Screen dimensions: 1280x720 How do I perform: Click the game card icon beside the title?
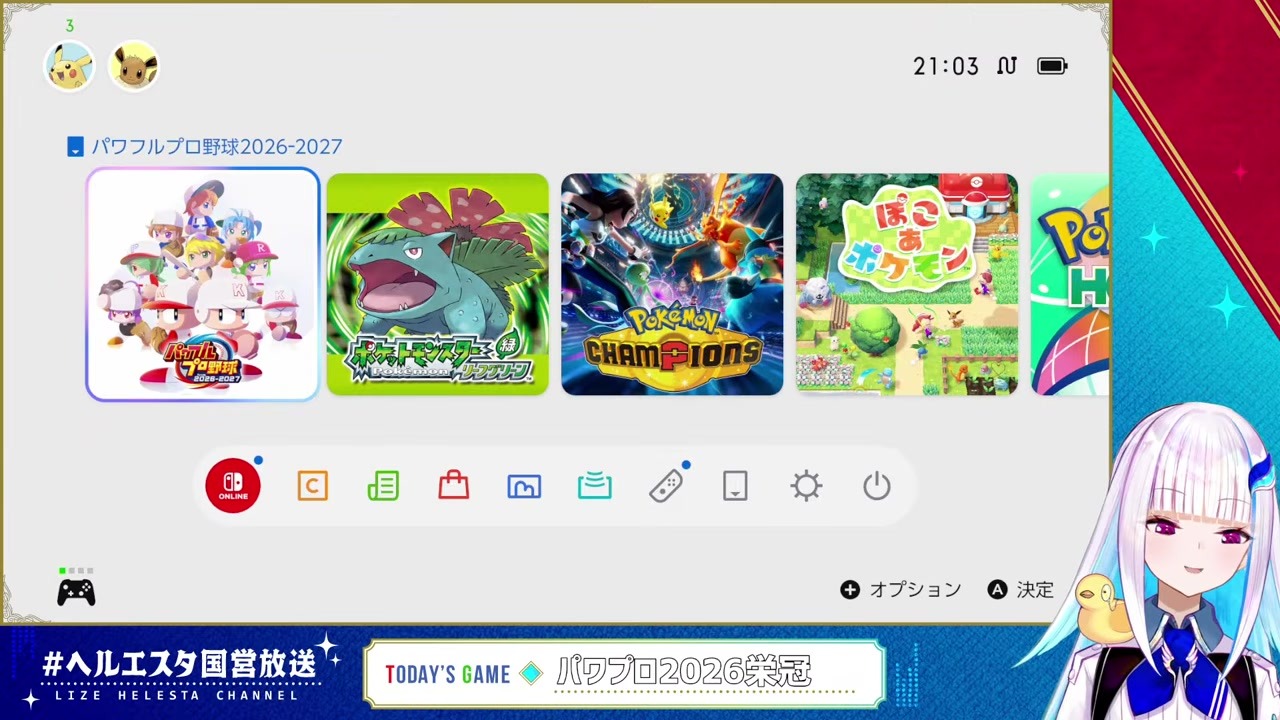[75, 147]
